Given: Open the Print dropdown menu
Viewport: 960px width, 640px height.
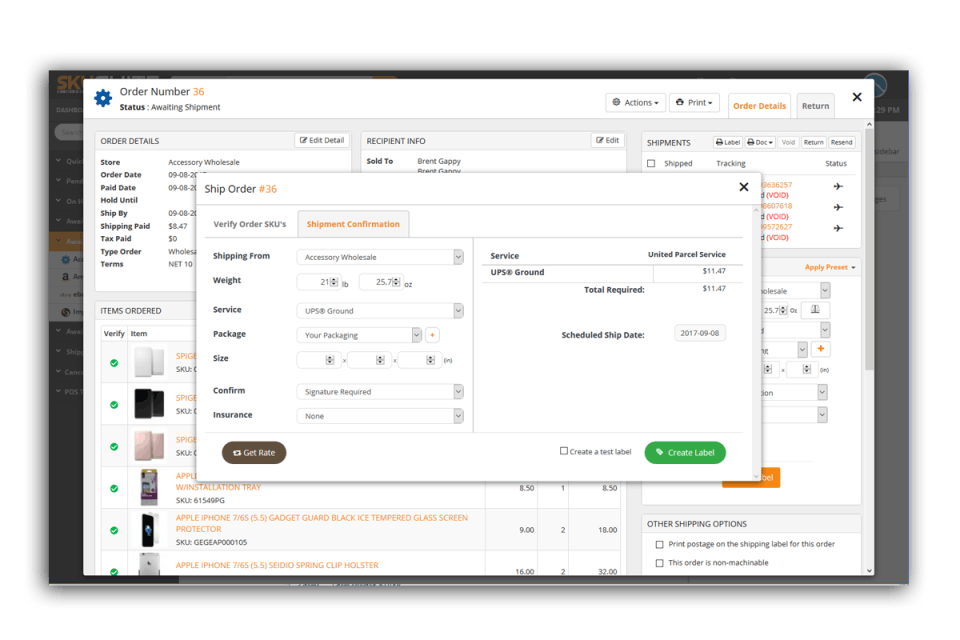Looking at the screenshot, I should 694,102.
